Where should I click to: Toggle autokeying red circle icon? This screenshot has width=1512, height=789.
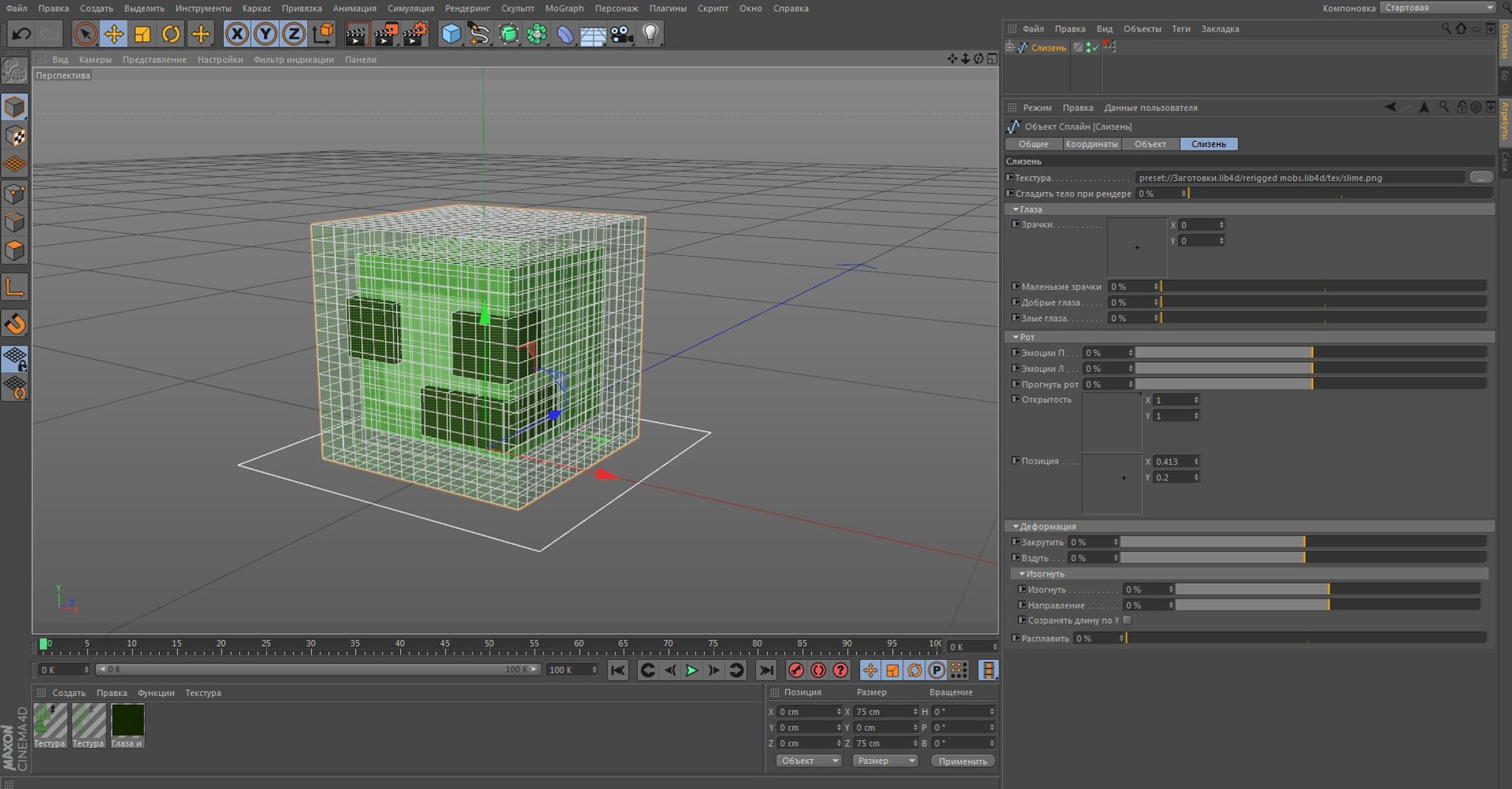click(x=818, y=670)
